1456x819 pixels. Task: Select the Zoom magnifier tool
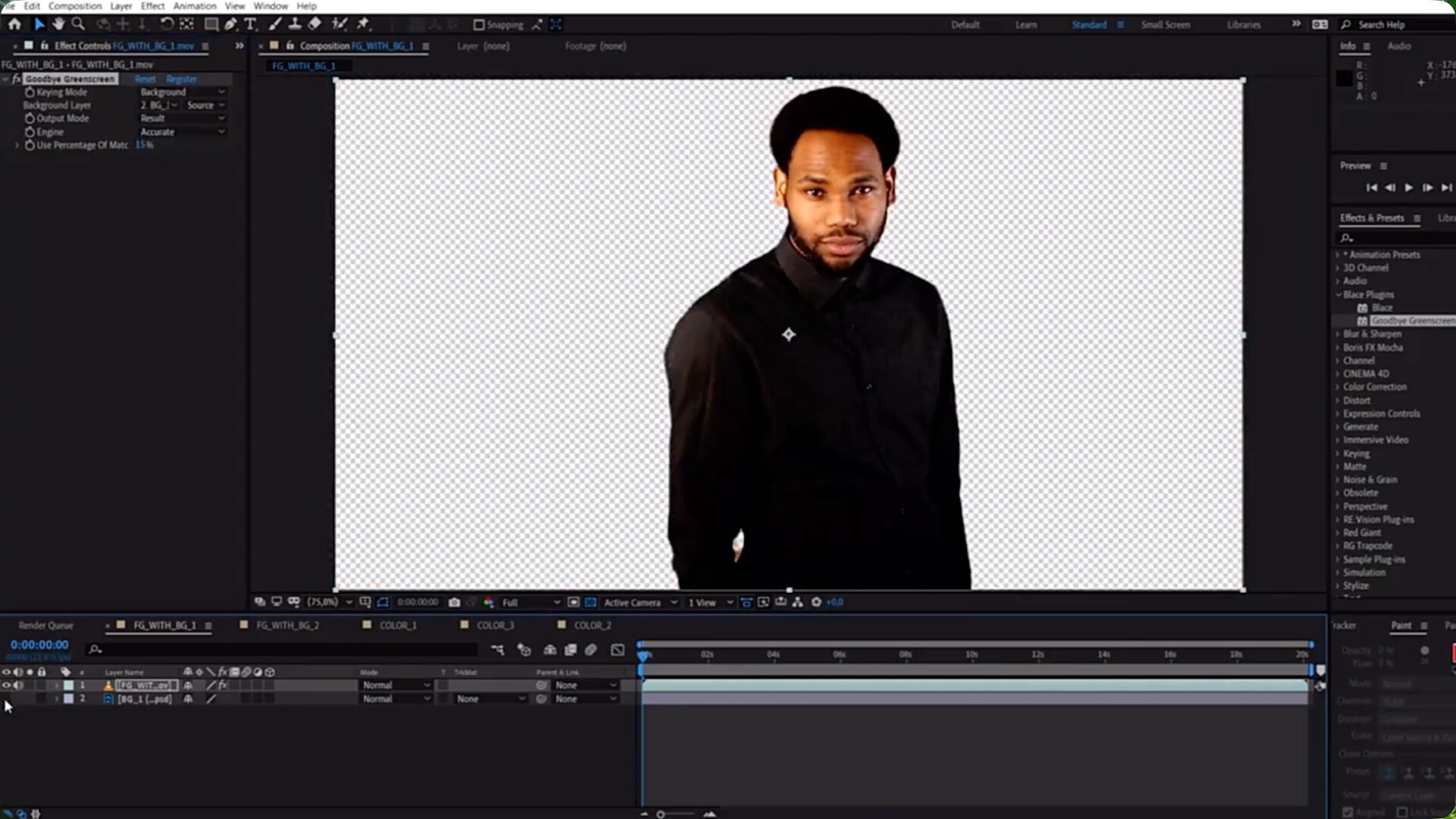click(78, 24)
